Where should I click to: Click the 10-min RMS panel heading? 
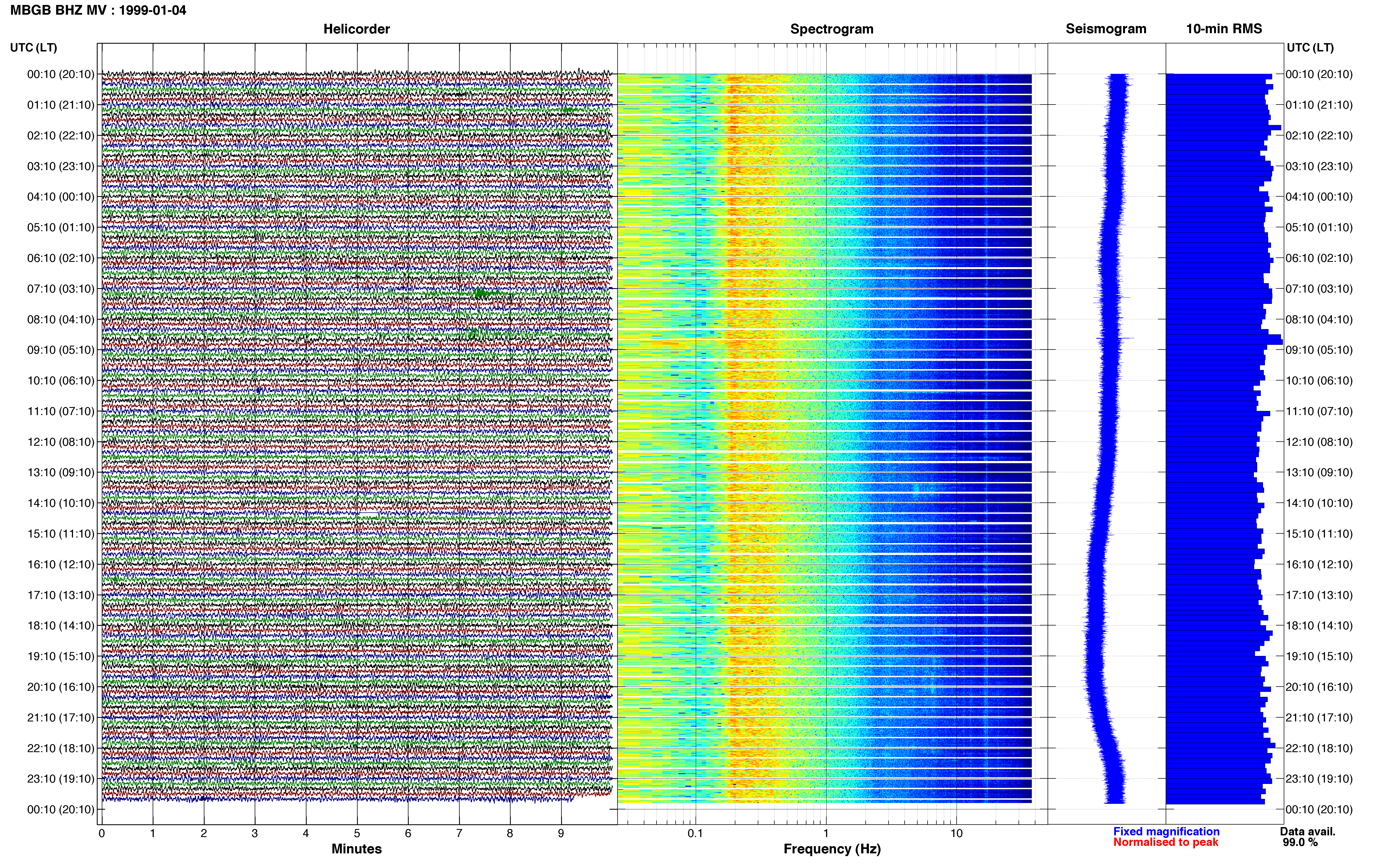coord(1224,29)
